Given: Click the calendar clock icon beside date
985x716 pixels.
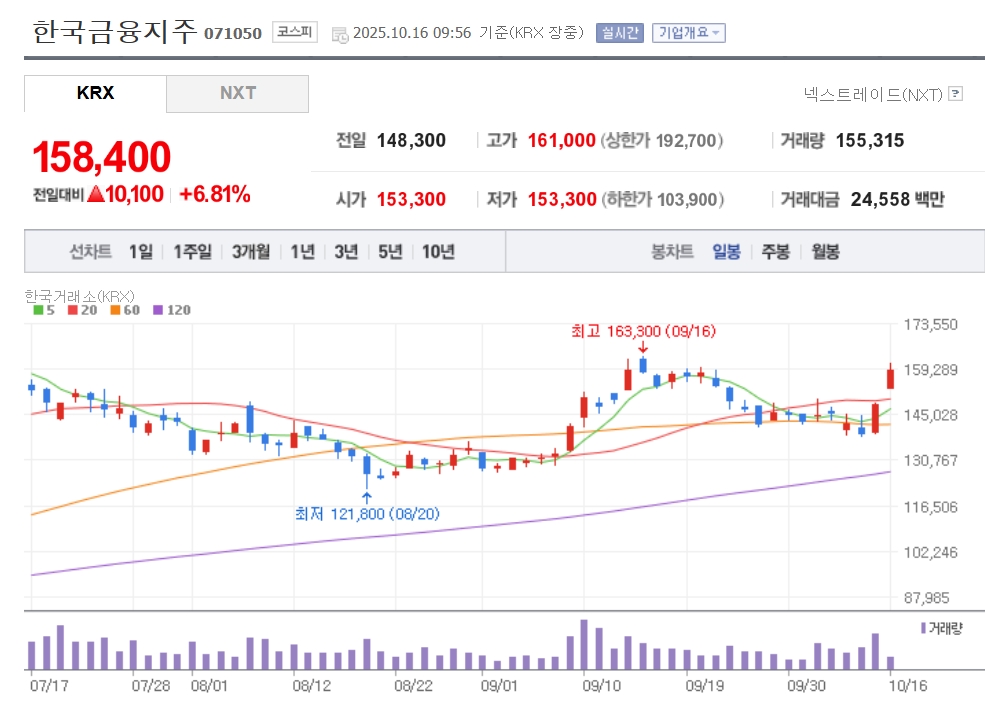Looking at the screenshot, I should click(x=340, y=35).
